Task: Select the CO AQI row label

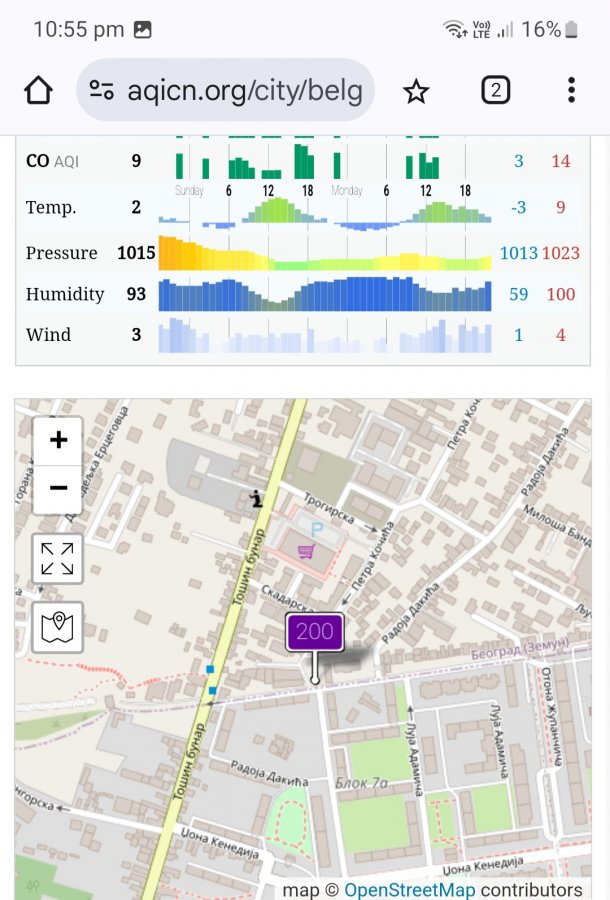Action: 52,161
